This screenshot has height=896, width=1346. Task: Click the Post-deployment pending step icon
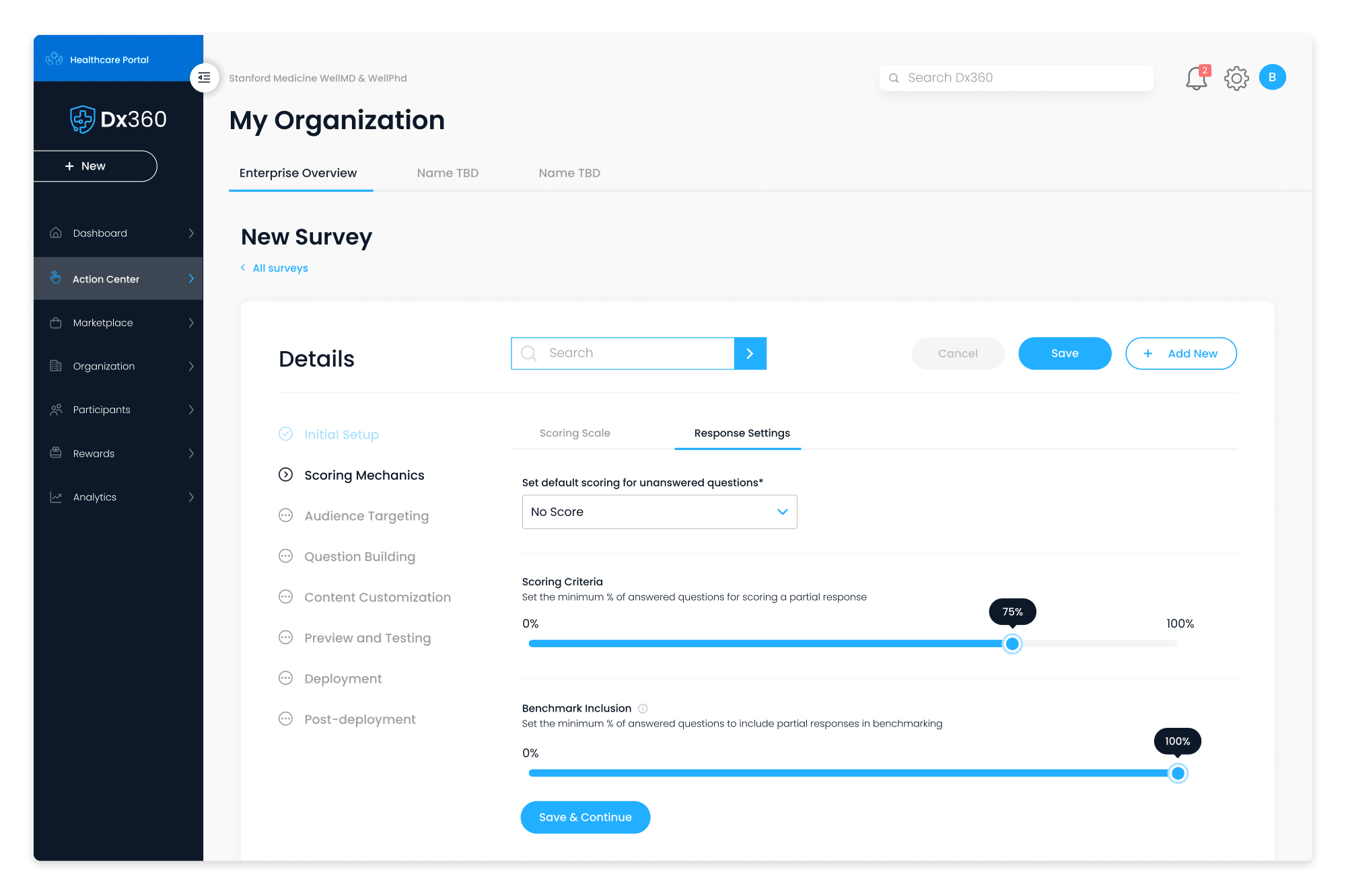click(x=286, y=719)
